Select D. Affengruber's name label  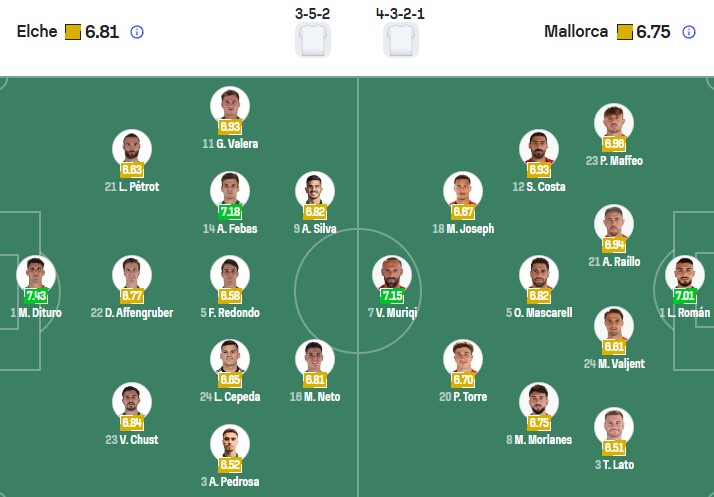pos(132,313)
